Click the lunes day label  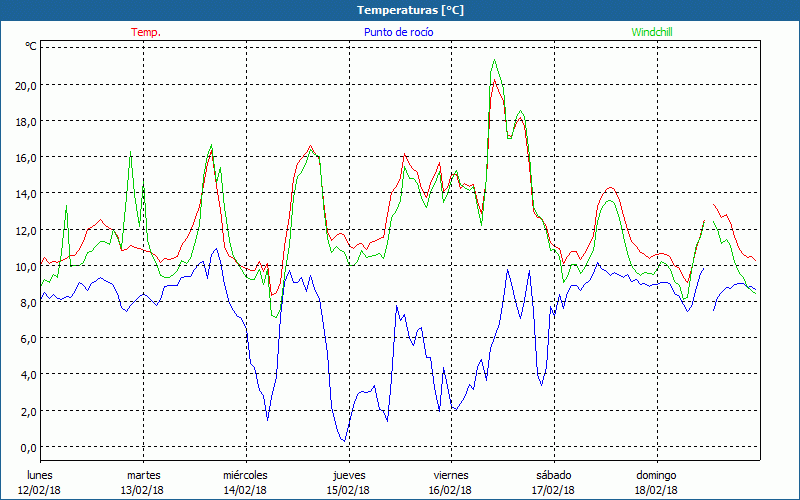tap(40, 475)
